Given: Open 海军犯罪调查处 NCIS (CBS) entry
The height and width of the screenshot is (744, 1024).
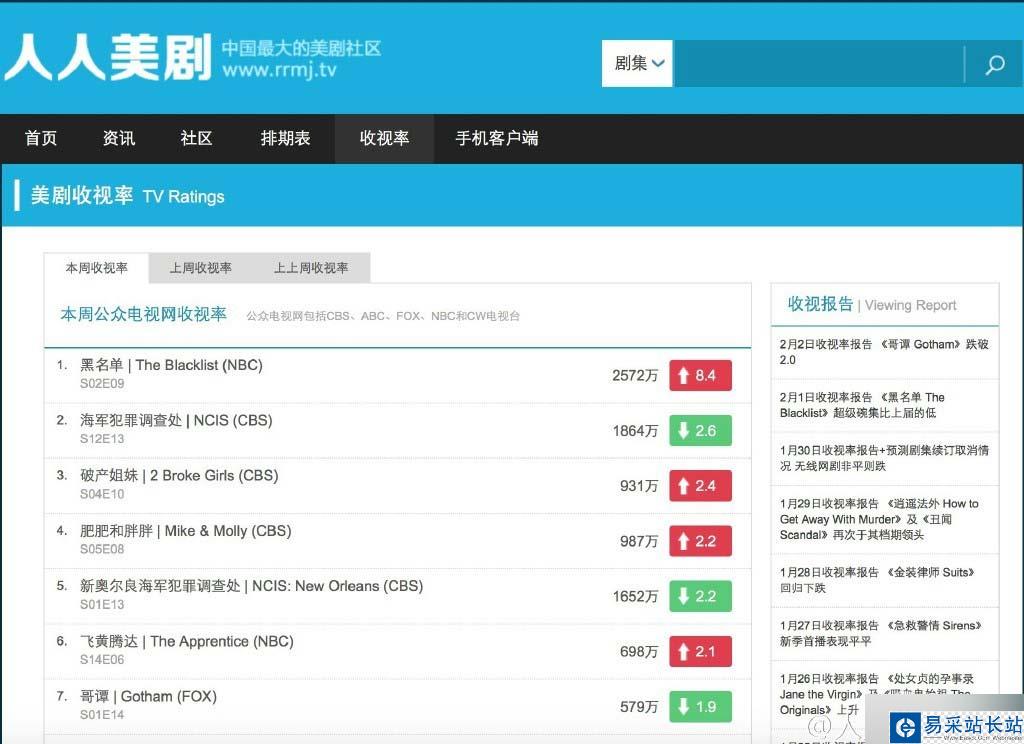Looking at the screenshot, I should point(176,420).
